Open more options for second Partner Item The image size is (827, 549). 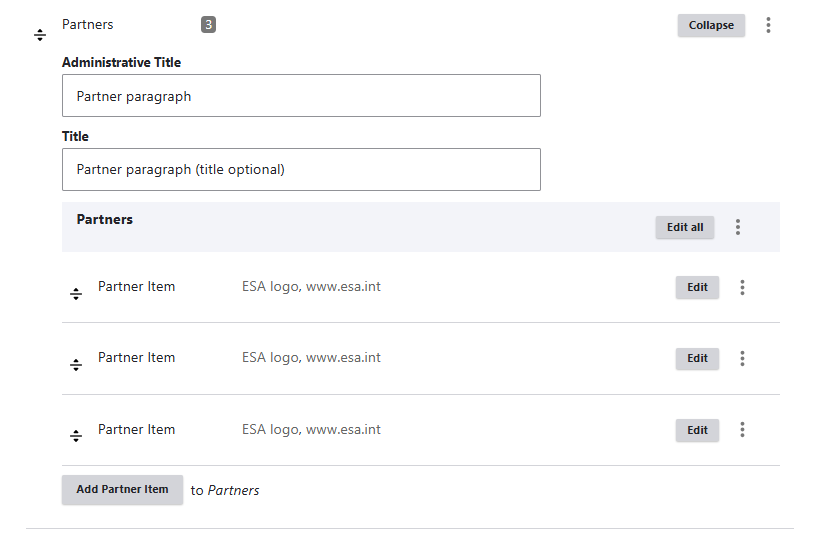742,359
